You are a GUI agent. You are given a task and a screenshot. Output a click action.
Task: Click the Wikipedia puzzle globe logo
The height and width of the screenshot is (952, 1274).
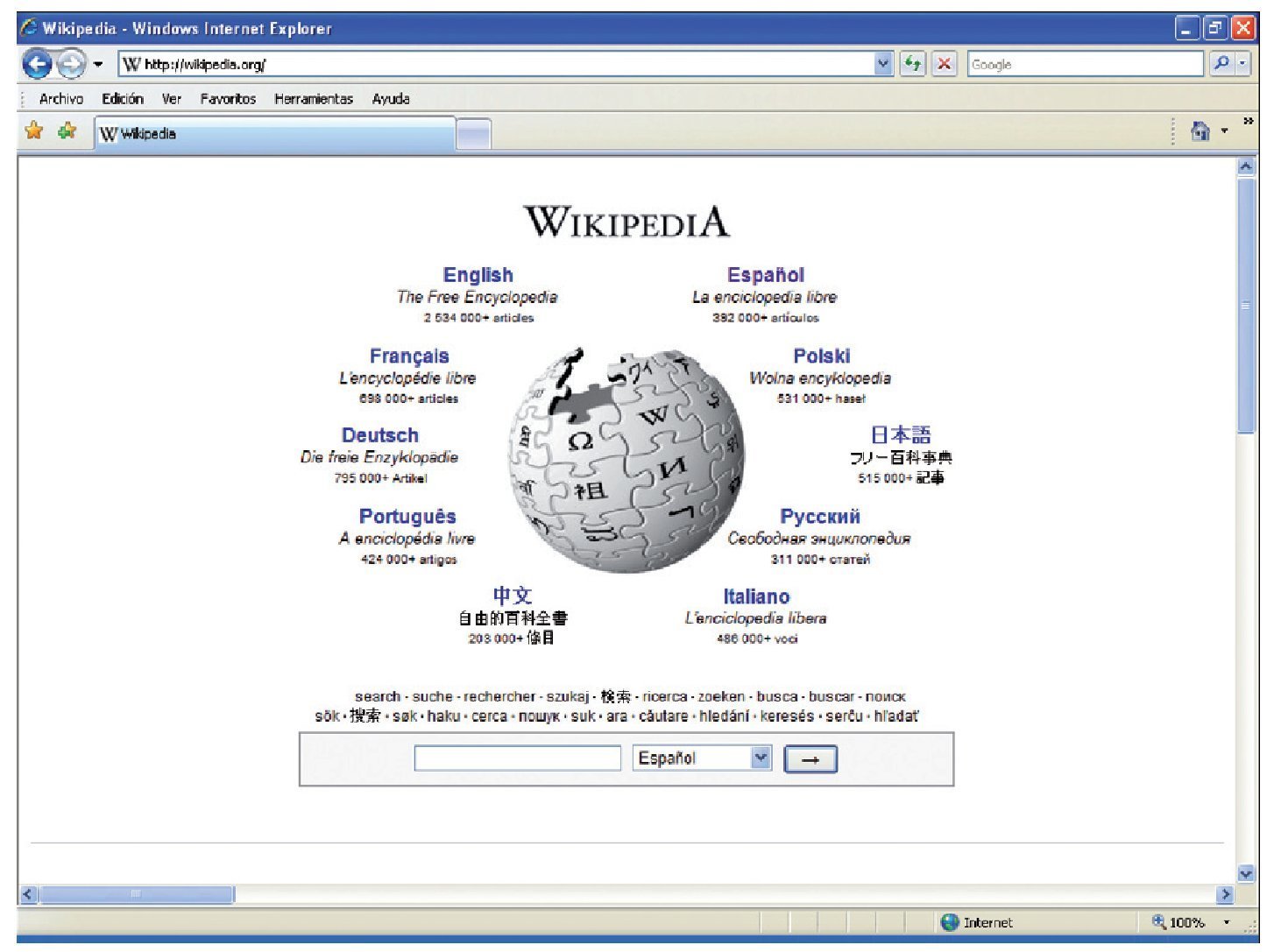tap(626, 460)
